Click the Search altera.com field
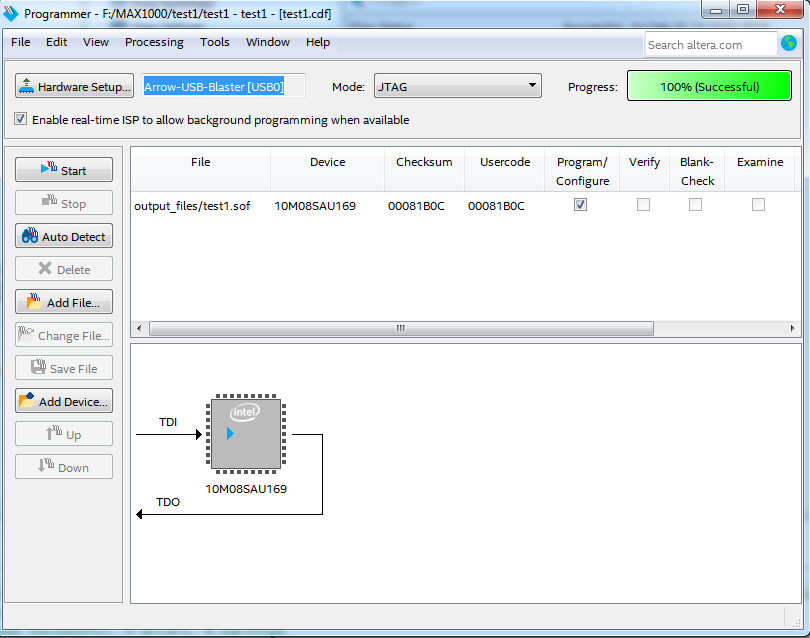This screenshot has height=638, width=810. 710,44
